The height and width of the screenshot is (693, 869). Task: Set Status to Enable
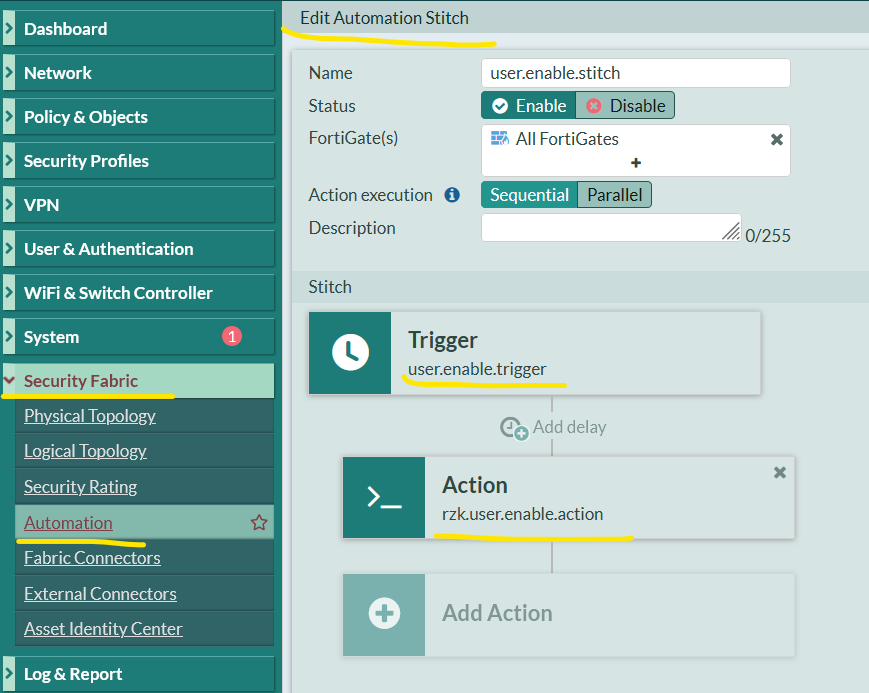(529, 105)
